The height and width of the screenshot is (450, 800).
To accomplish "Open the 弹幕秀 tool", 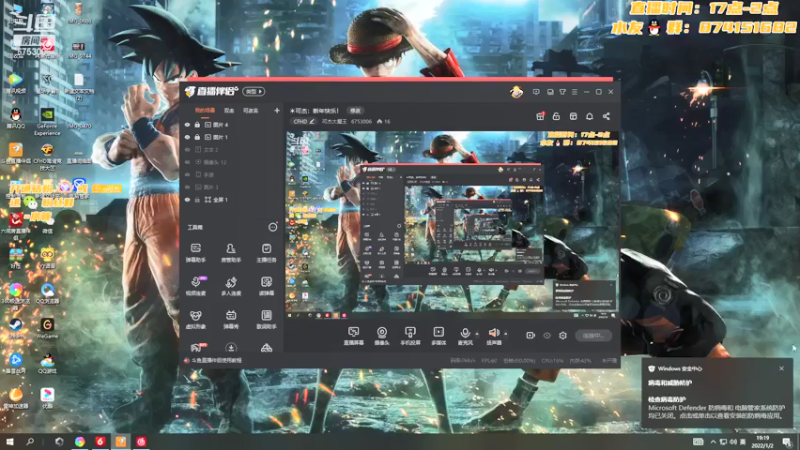I will 231,319.
